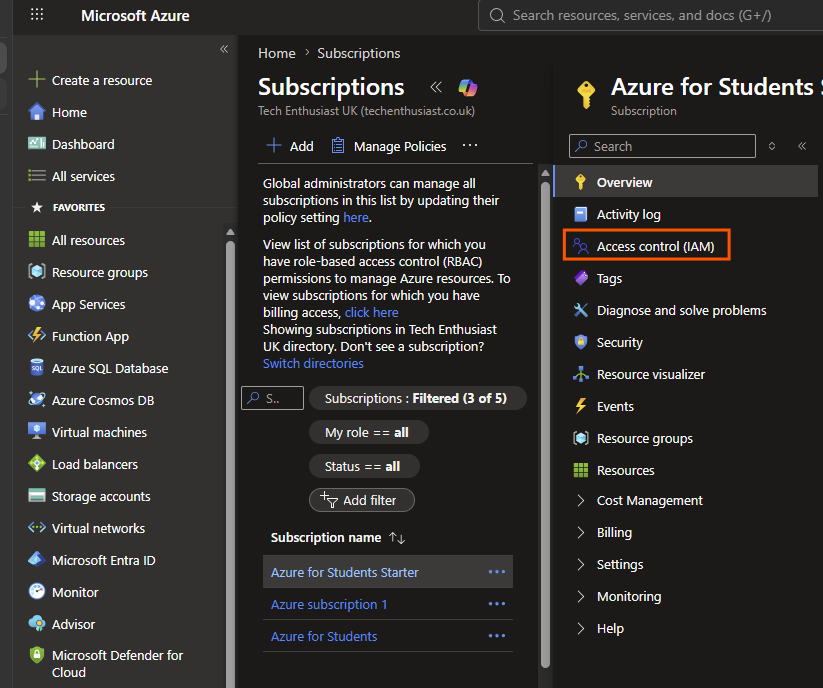Image resolution: width=823 pixels, height=688 pixels.
Task: Expand the Settings section chevron
Action: (581, 565)
